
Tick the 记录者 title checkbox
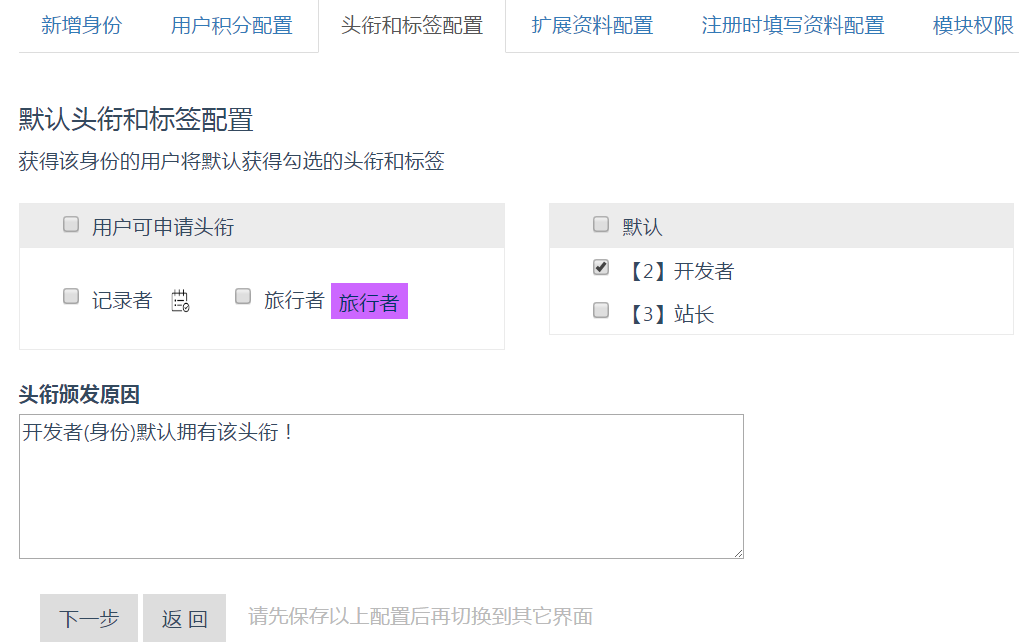[71, 296]
